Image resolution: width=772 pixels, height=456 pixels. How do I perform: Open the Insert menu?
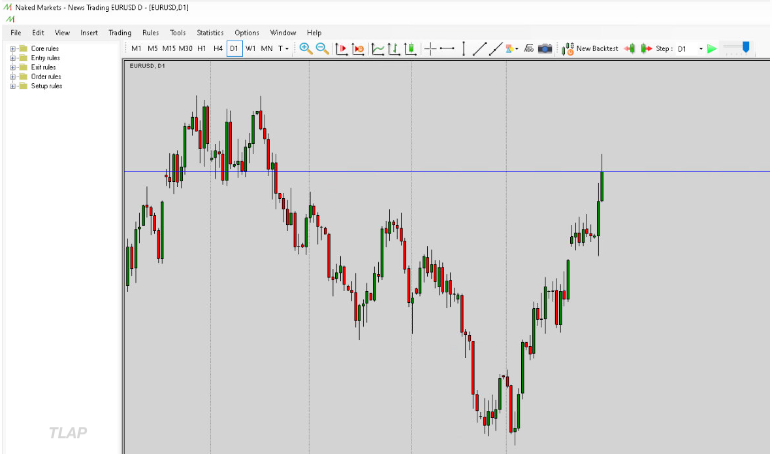coord(89,33)
